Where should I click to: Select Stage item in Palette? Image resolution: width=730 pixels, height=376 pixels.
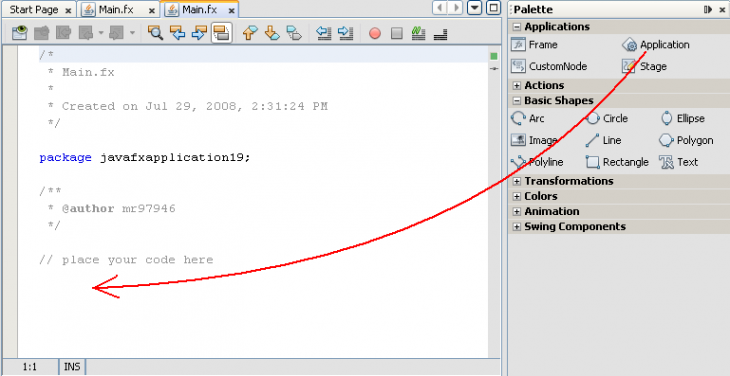pos(644,67)
